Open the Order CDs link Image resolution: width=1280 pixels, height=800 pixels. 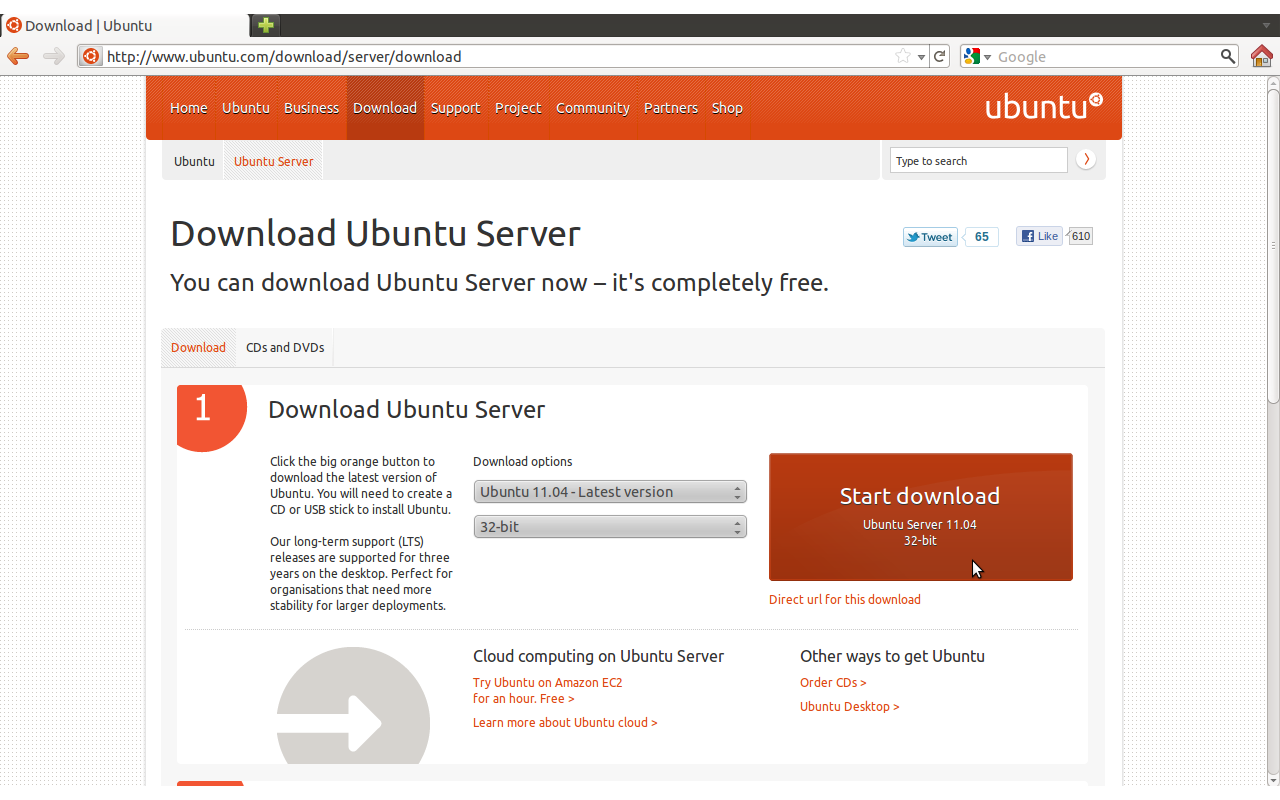click(833, 682)
